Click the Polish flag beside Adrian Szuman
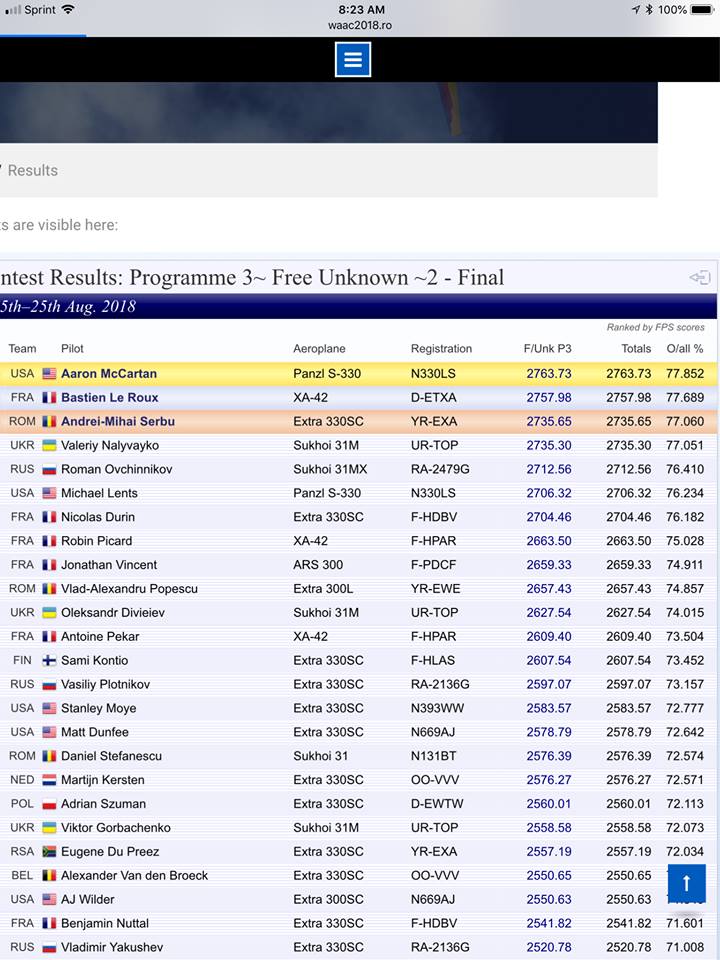The image size is (720, 960). click(49, 804)
